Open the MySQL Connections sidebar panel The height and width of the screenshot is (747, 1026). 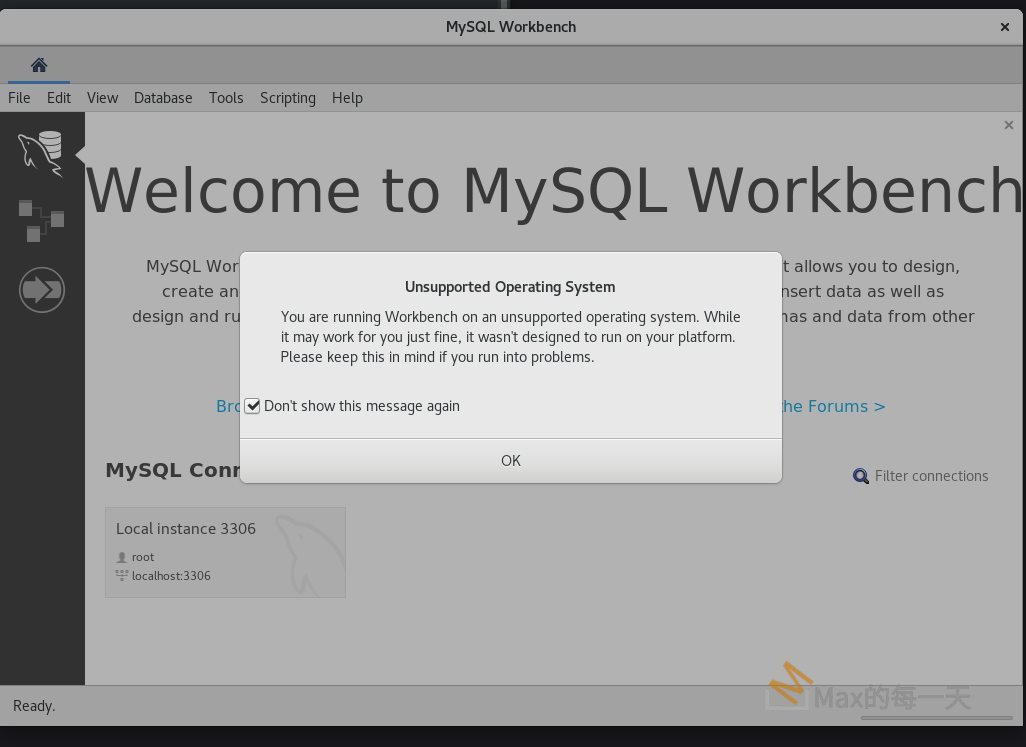click(41, 152)
